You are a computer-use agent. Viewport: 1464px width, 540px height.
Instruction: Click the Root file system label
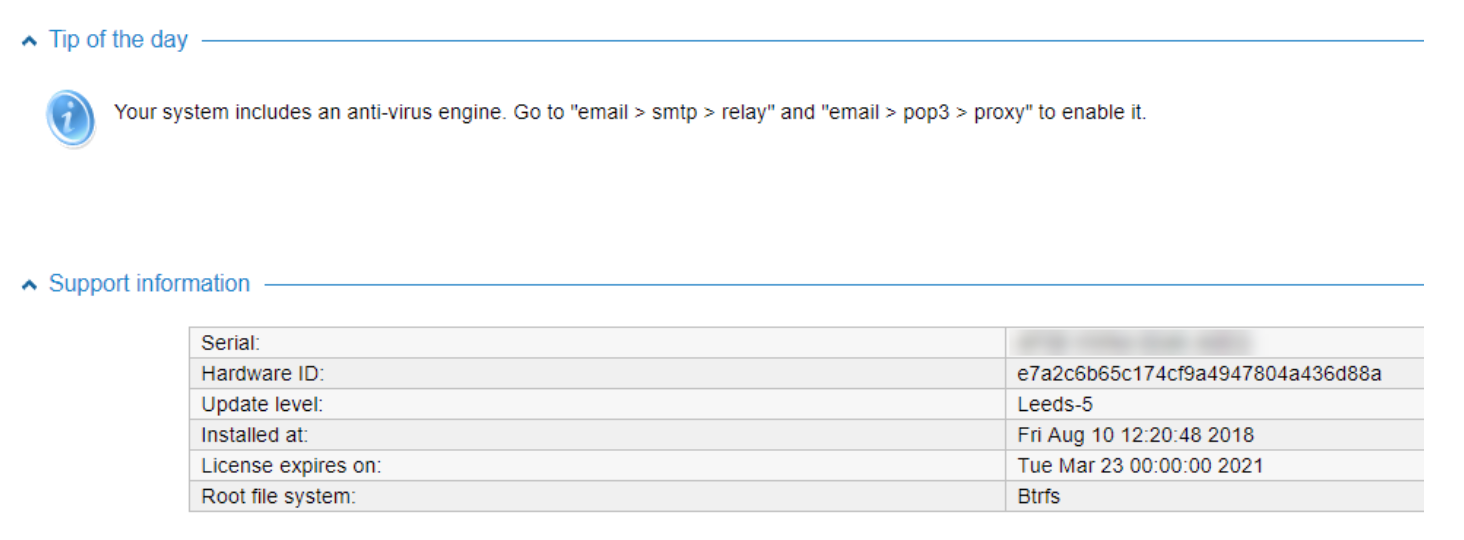pyautogui.click(x=278, y=496)
